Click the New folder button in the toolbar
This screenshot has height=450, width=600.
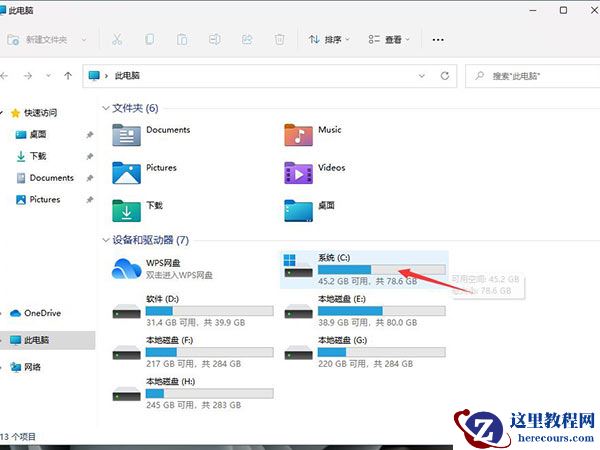37,39
